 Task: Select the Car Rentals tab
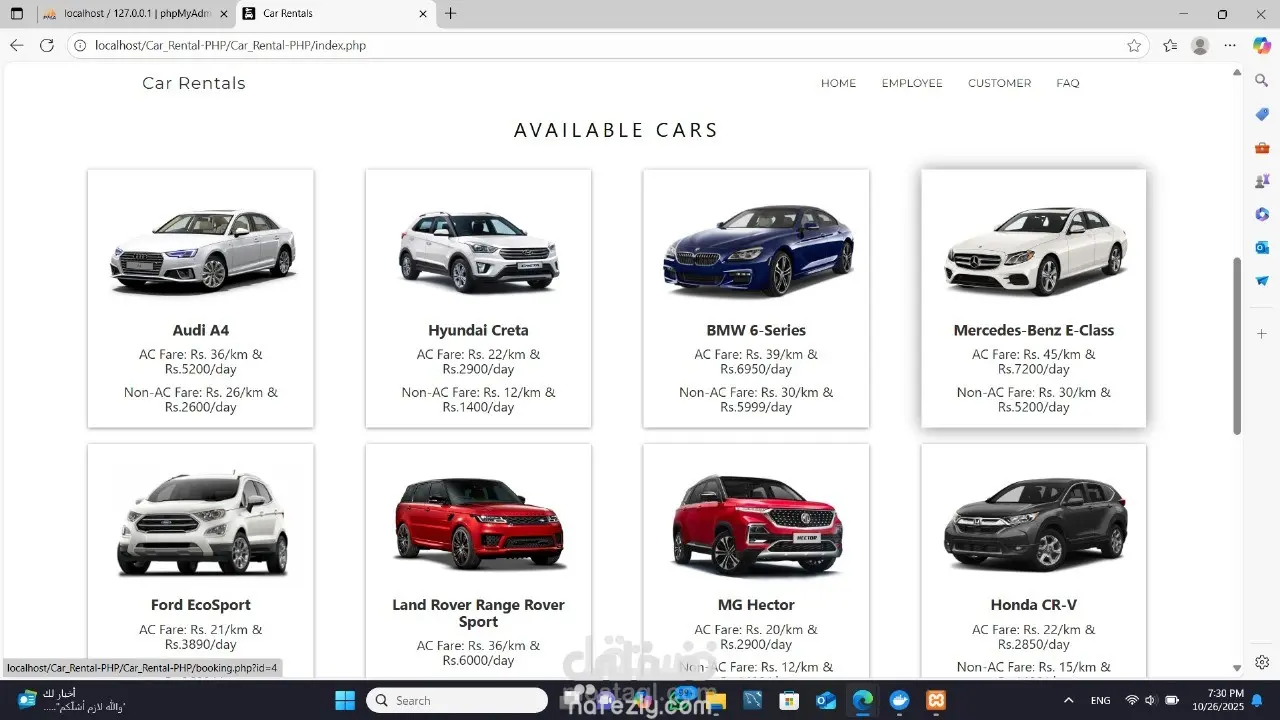336,14
